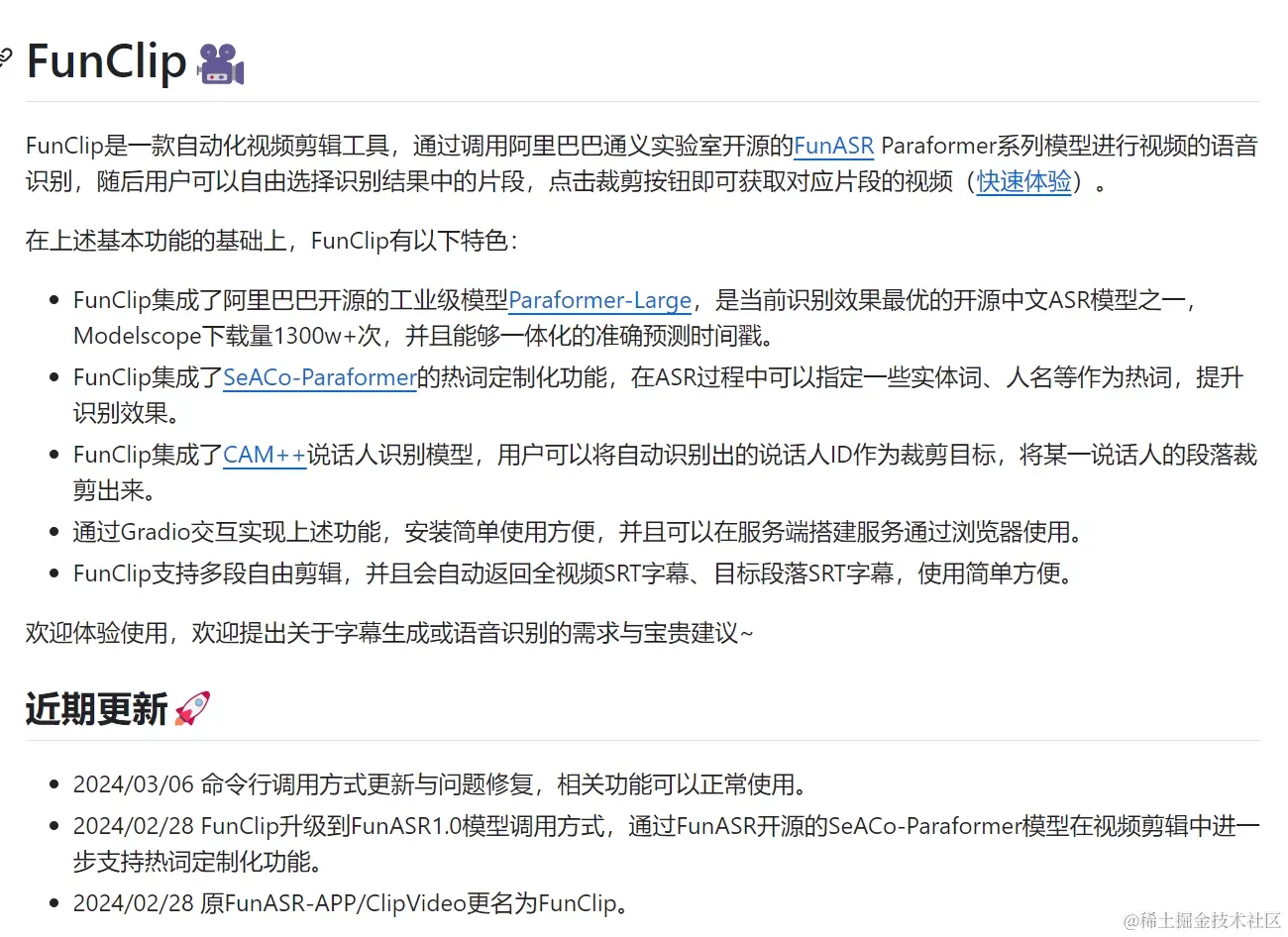Open the FunASR link
Viewport: 1288px width, 937px height.
[x=833, y=147]
